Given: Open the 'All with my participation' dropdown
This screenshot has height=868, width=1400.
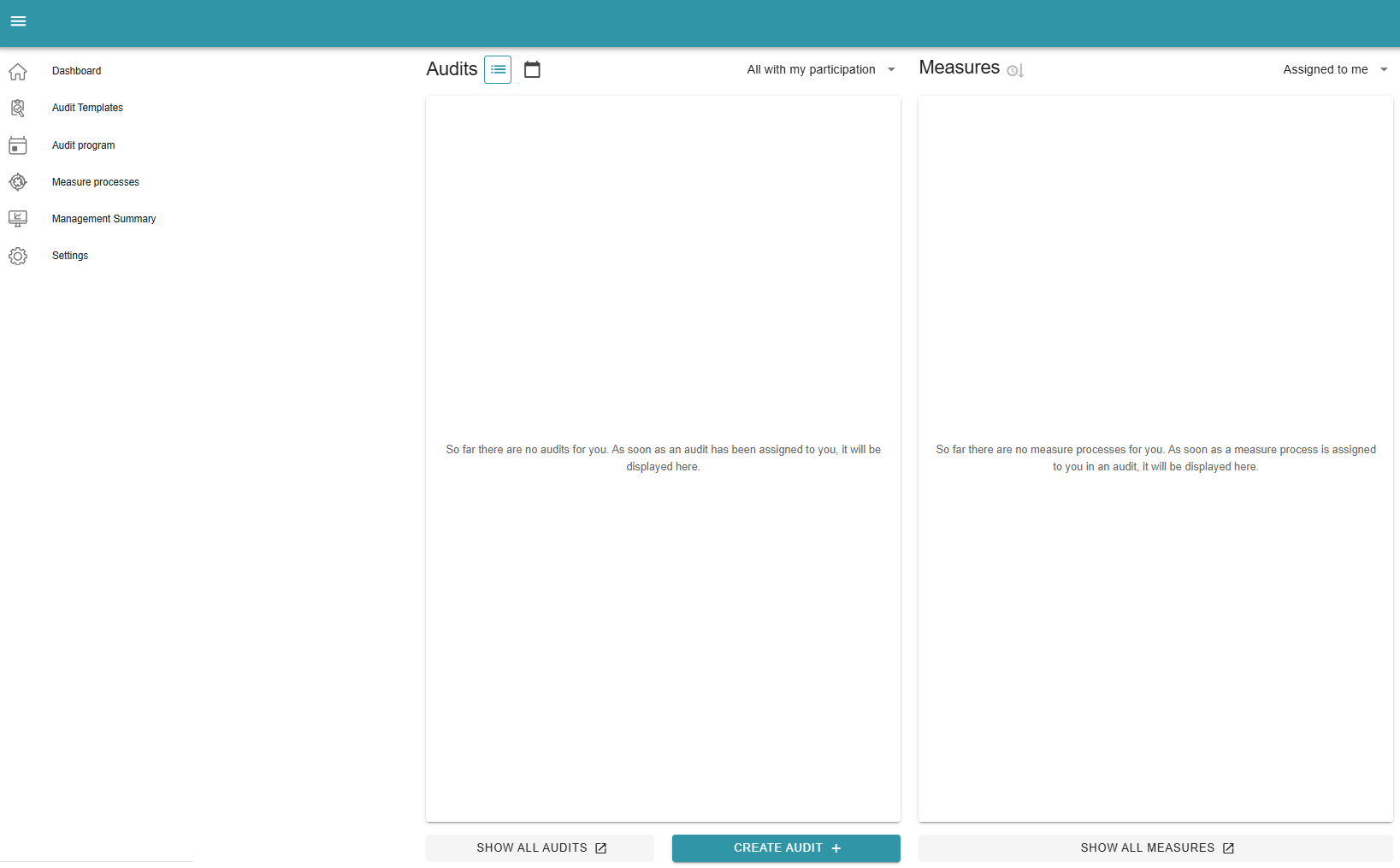Looking at the screenshot, I should (820, 70).
